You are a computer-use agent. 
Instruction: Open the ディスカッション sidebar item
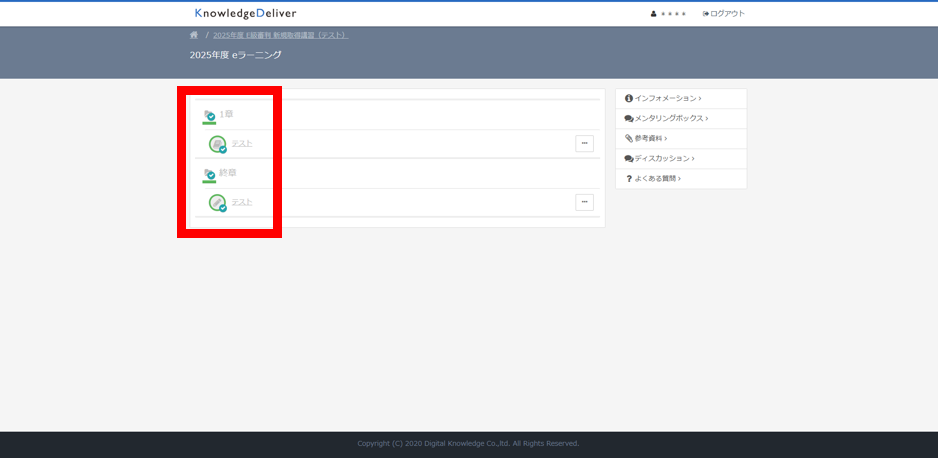coord(663,158)
